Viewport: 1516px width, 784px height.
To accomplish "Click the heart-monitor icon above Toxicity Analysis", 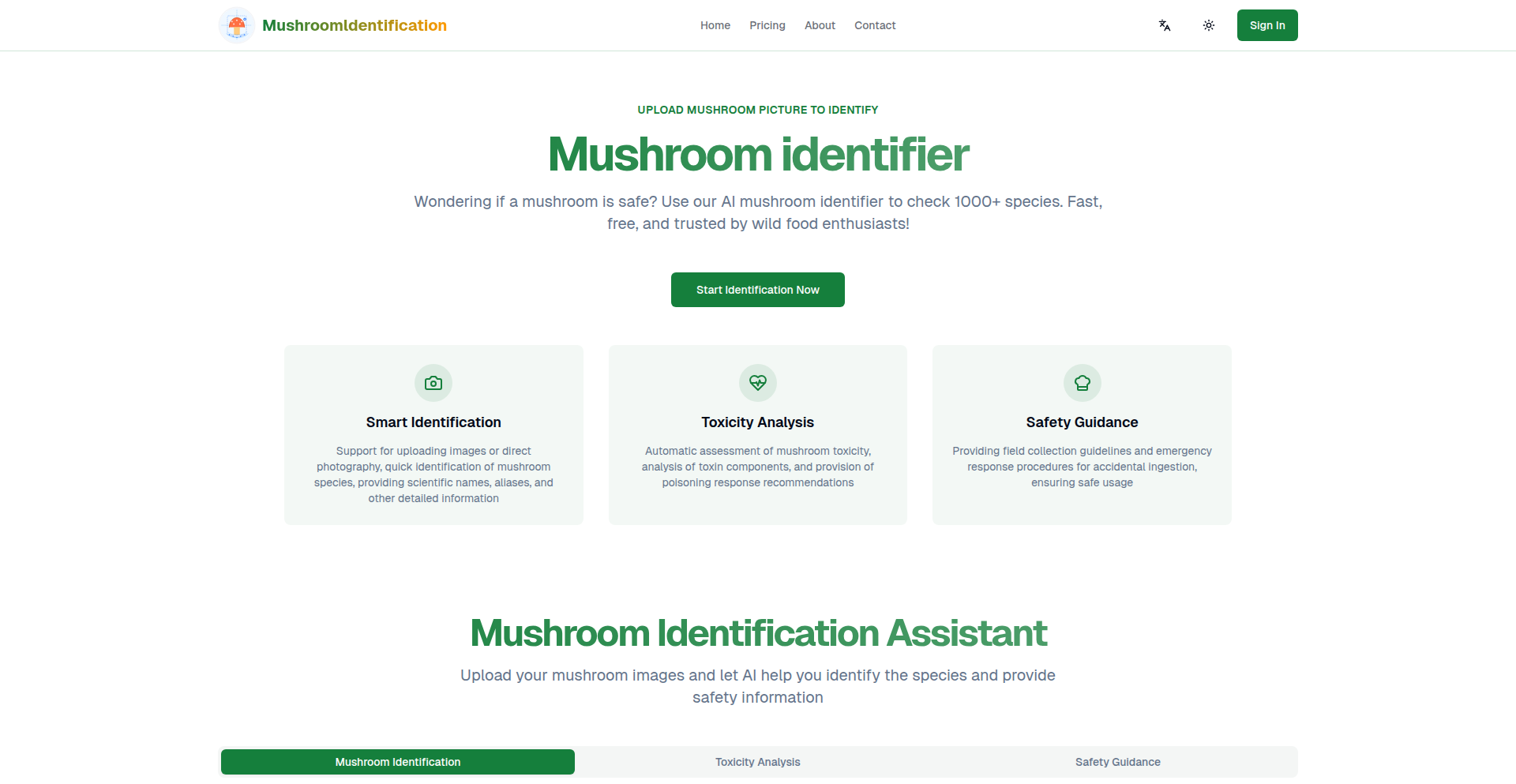I will point(757,383).
